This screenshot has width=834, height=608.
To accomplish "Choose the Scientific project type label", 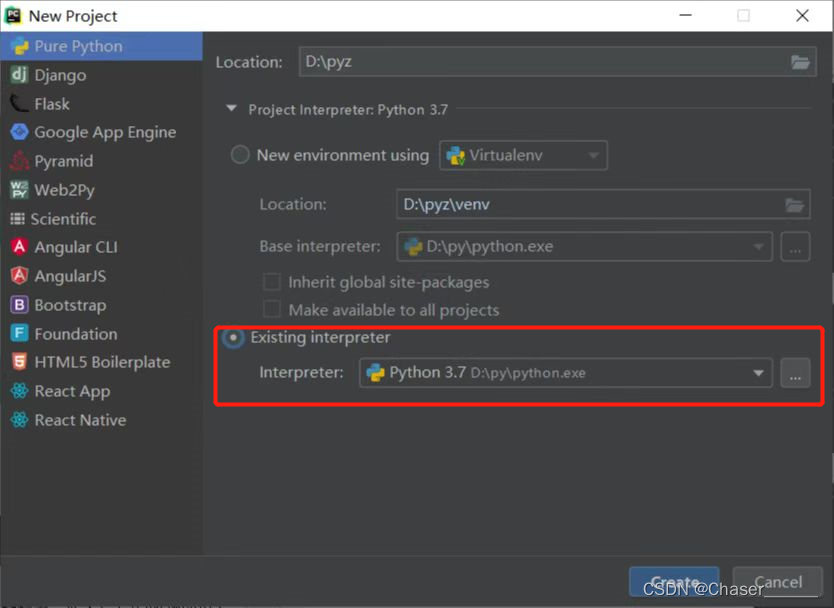I will tap(63, 219).
